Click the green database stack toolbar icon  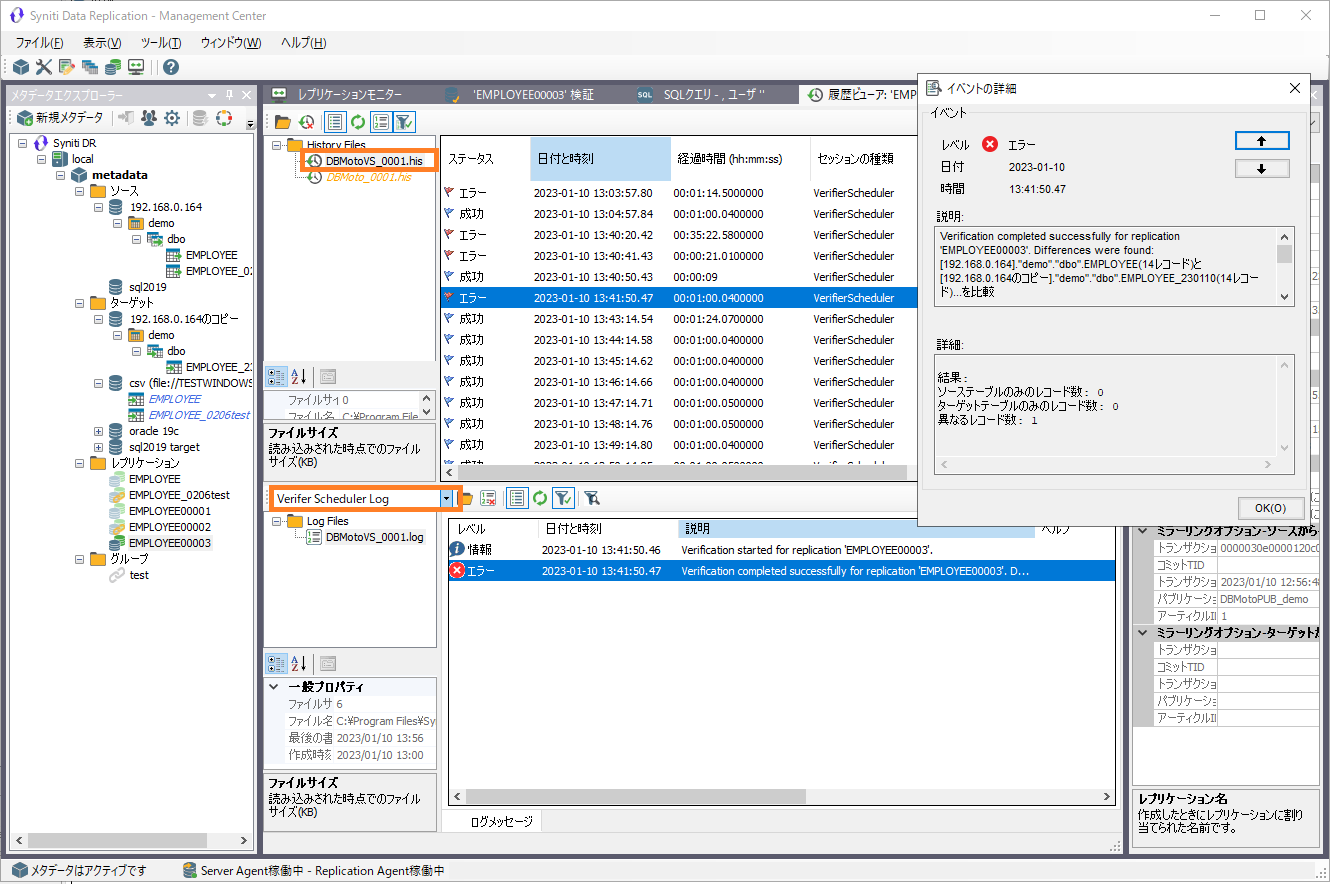click(113, 67)
